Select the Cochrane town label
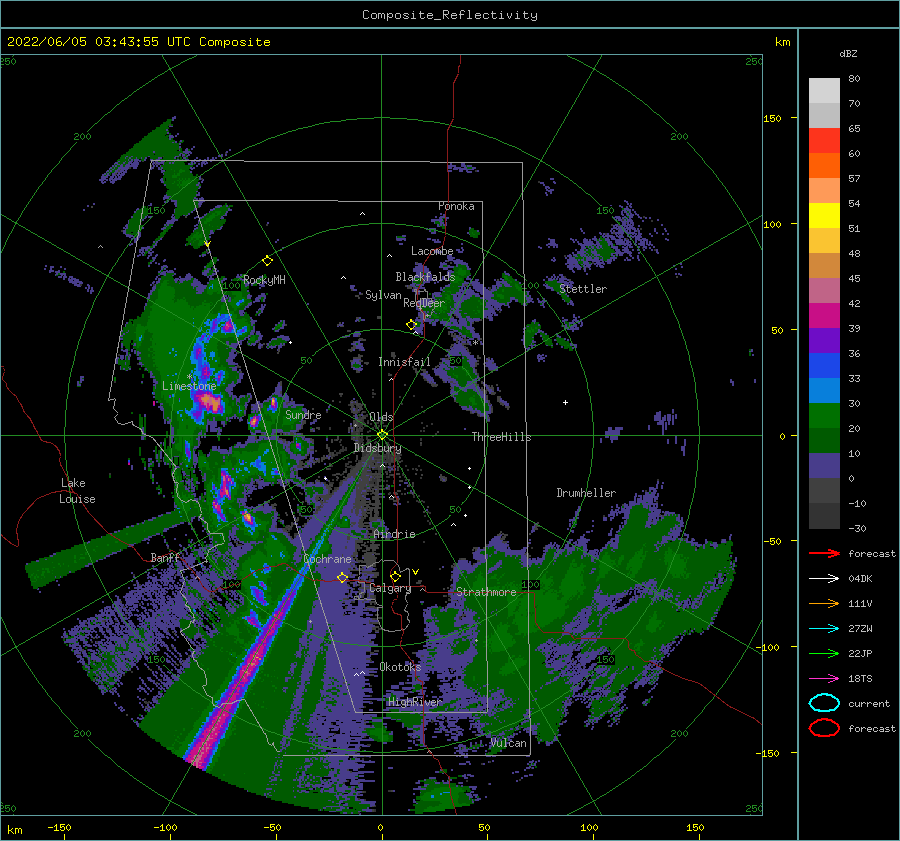 327,559
